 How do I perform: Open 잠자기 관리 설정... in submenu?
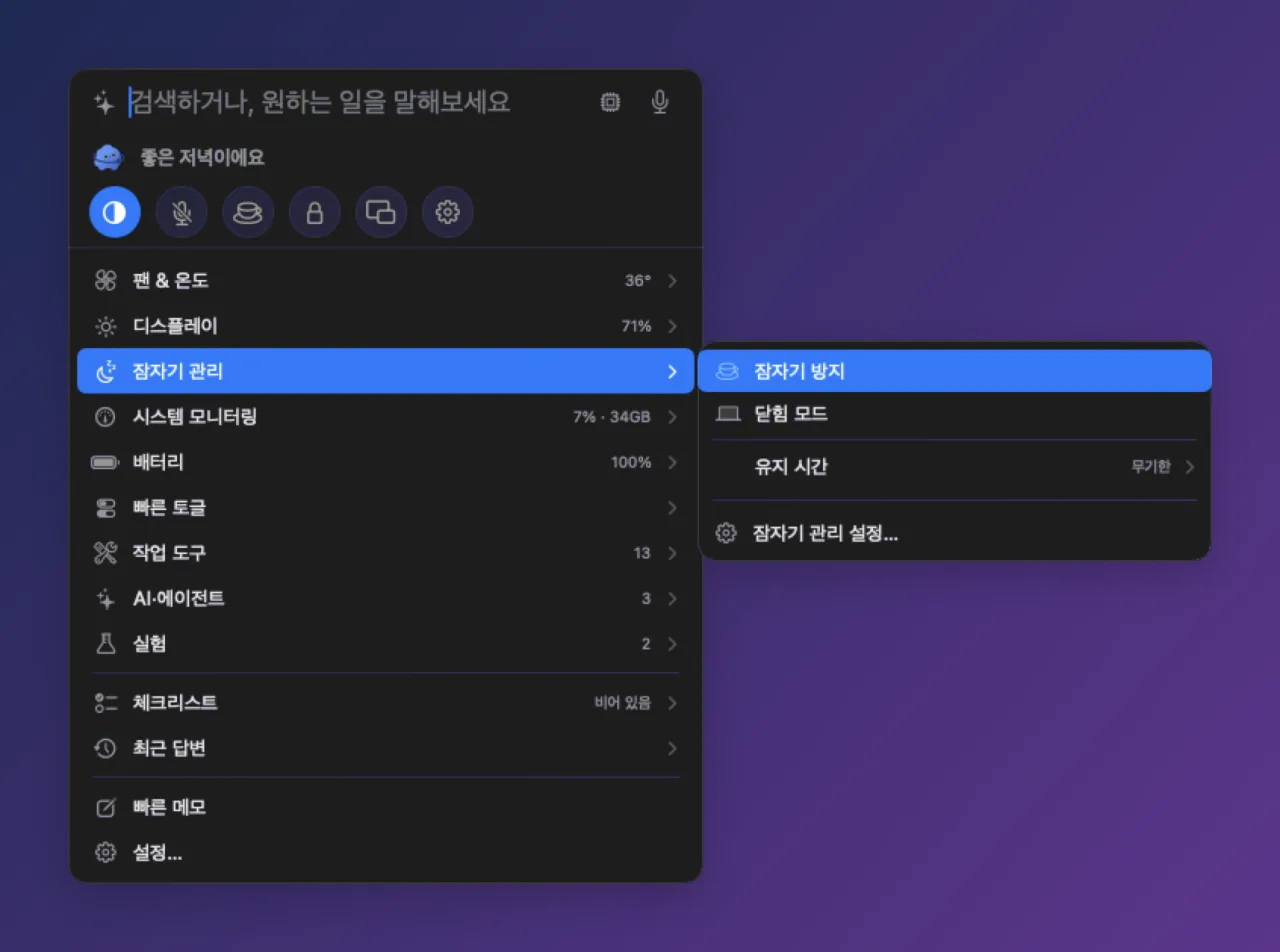click(954, 533)
